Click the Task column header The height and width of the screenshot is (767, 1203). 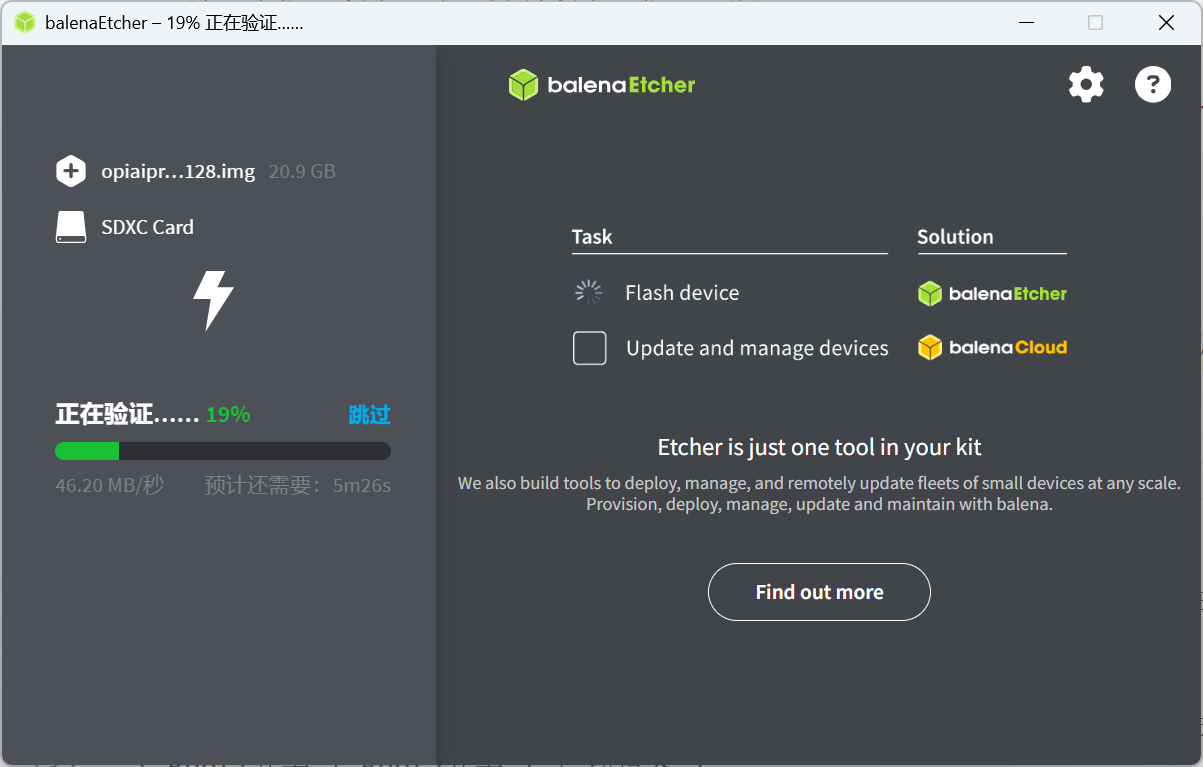pos(592,237)
